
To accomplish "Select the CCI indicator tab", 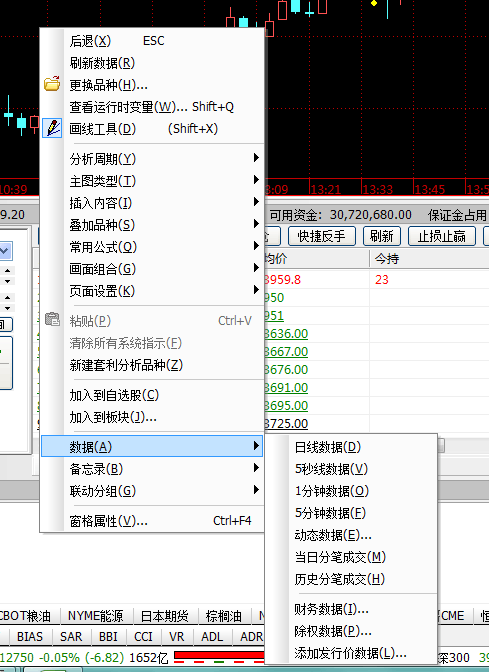I will (x=143, y=636).
